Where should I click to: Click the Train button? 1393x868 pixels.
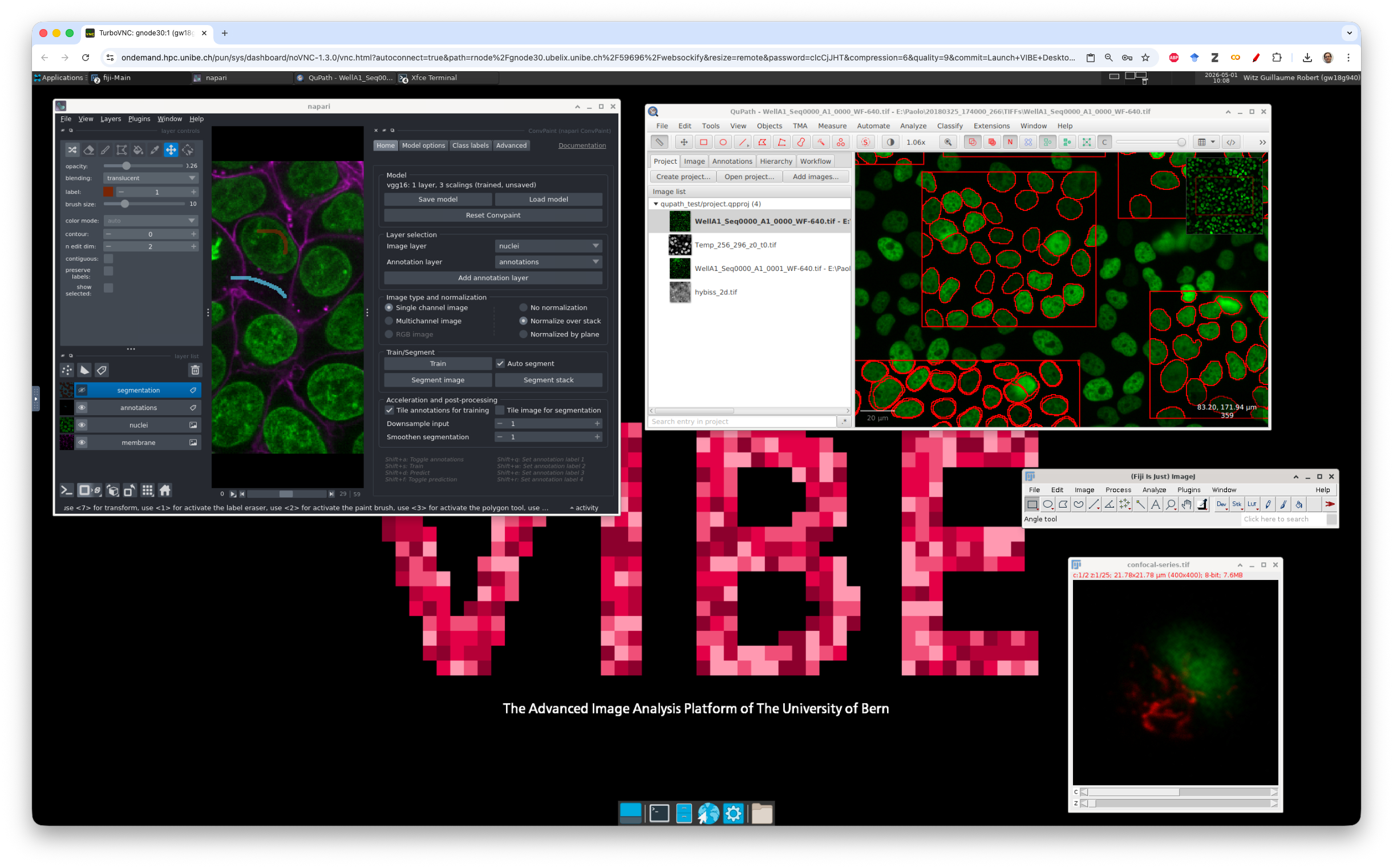[438, 363]
